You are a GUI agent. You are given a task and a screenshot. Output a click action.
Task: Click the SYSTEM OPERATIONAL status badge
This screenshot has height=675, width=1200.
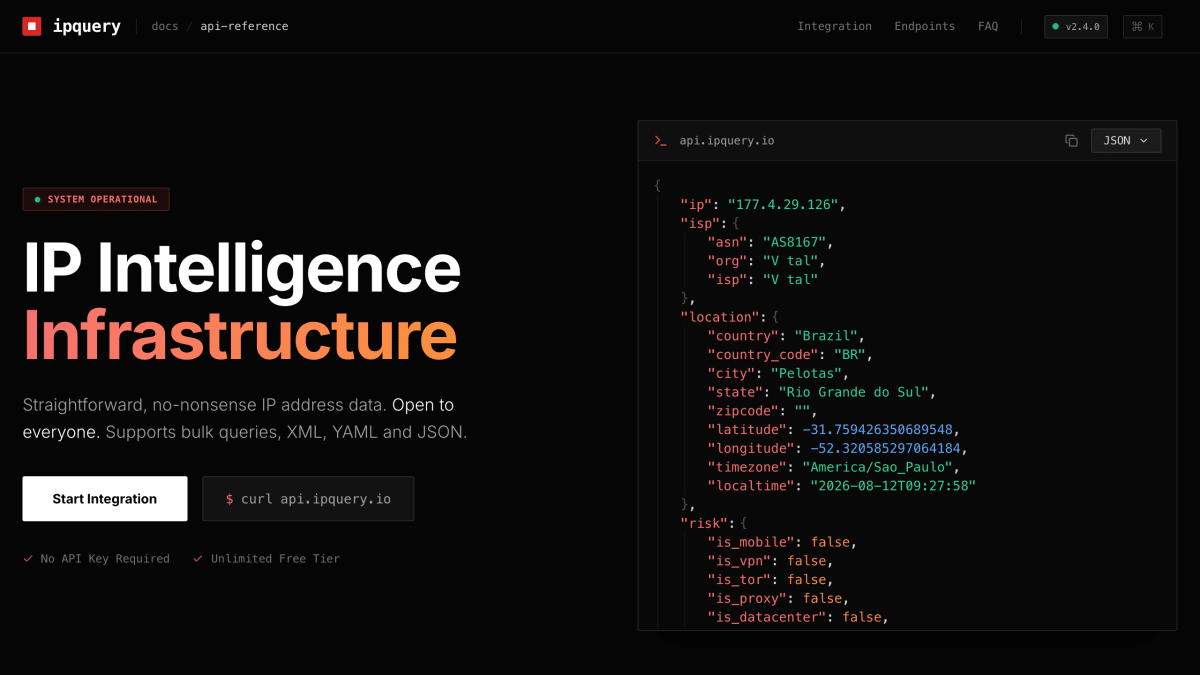(x=96, y=200)
